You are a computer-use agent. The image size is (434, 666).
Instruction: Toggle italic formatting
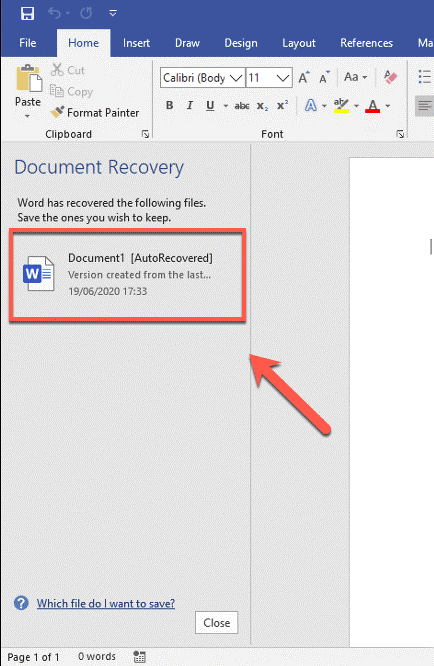click(x=189, y=105)
